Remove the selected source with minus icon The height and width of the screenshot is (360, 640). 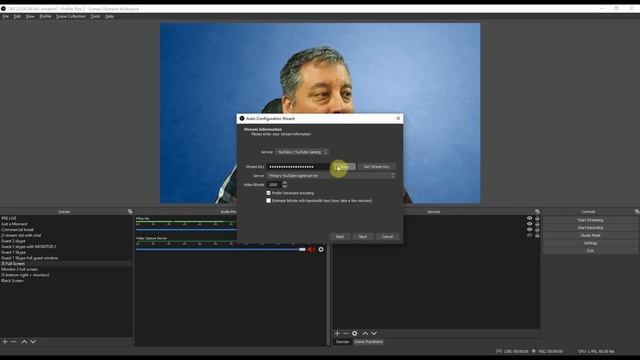(346, 333)
